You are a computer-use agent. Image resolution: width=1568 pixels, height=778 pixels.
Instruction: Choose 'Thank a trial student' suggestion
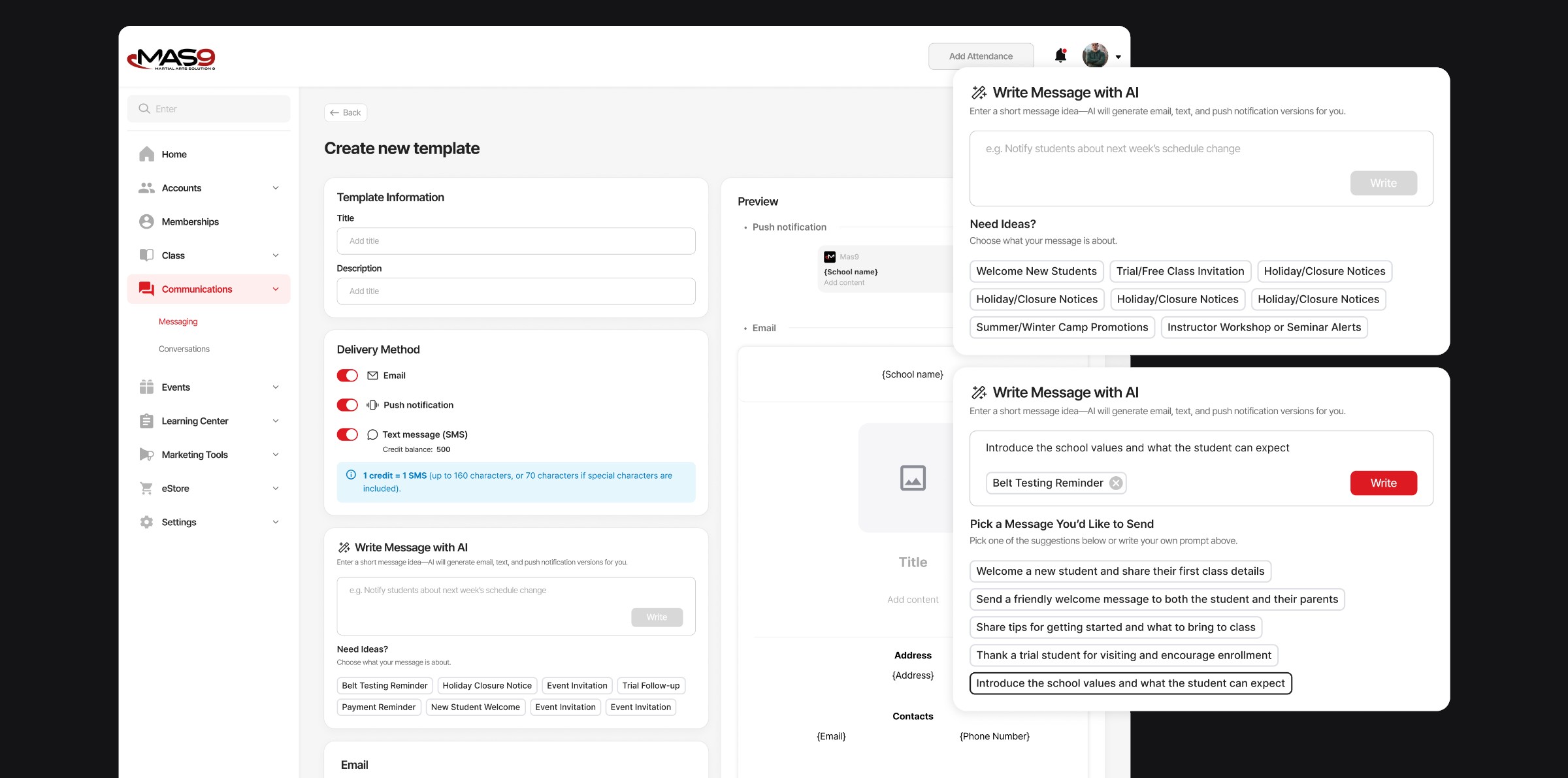[x=1124, y=655]
